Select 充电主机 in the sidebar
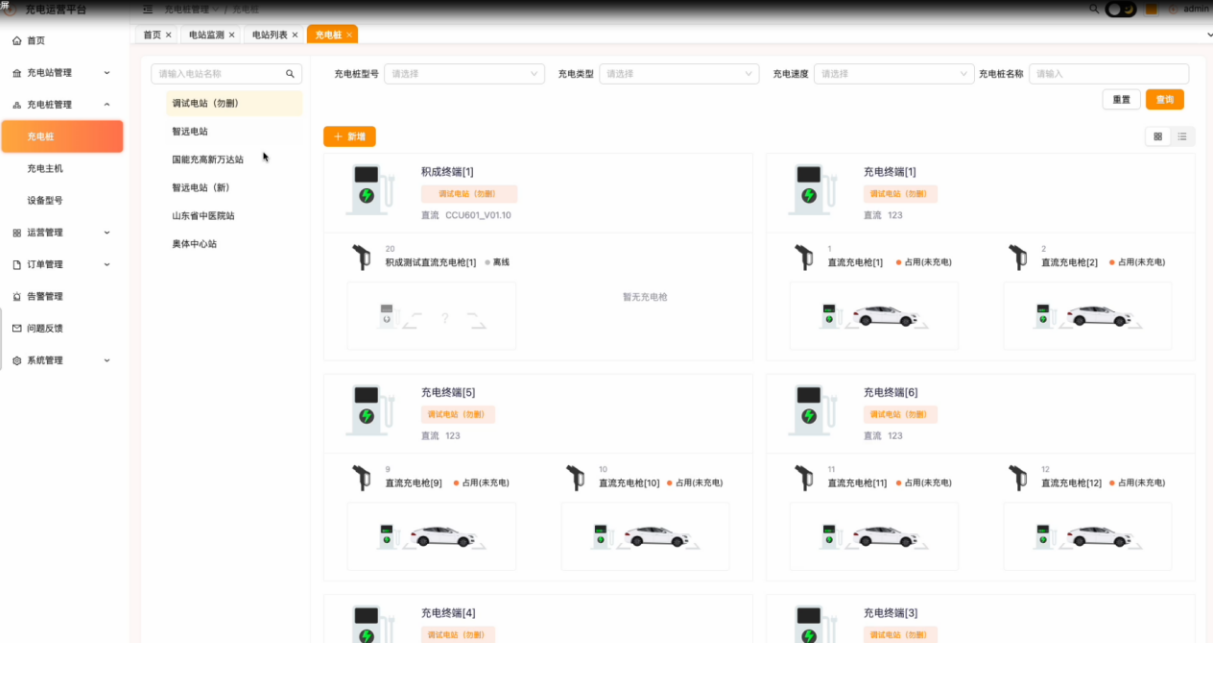 point(45,169)
